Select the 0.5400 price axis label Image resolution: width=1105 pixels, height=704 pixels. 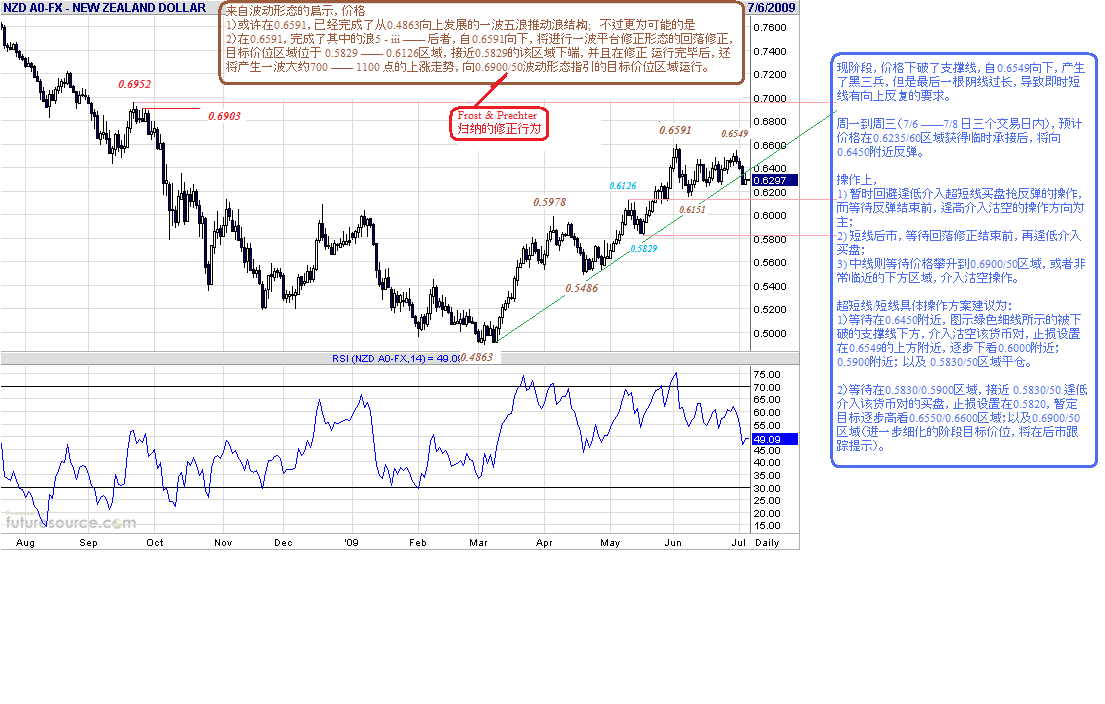pyautogui.click(x=770, y=287)
